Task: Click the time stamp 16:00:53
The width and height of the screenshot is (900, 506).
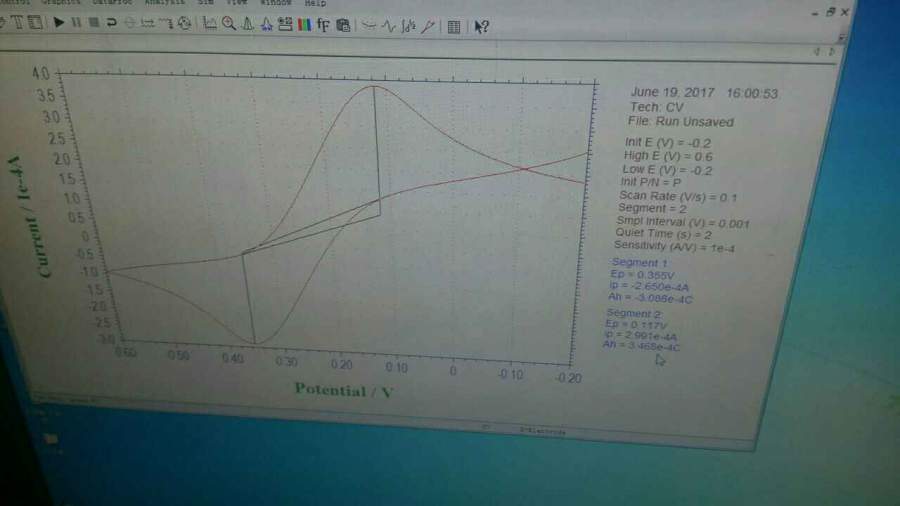Action: pyautogui.click(x=752, y=94)
